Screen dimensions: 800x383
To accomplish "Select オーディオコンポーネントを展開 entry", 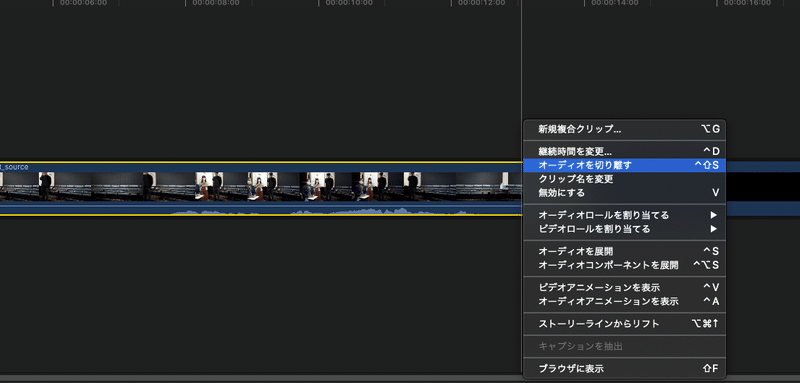I will click(624, 265).
